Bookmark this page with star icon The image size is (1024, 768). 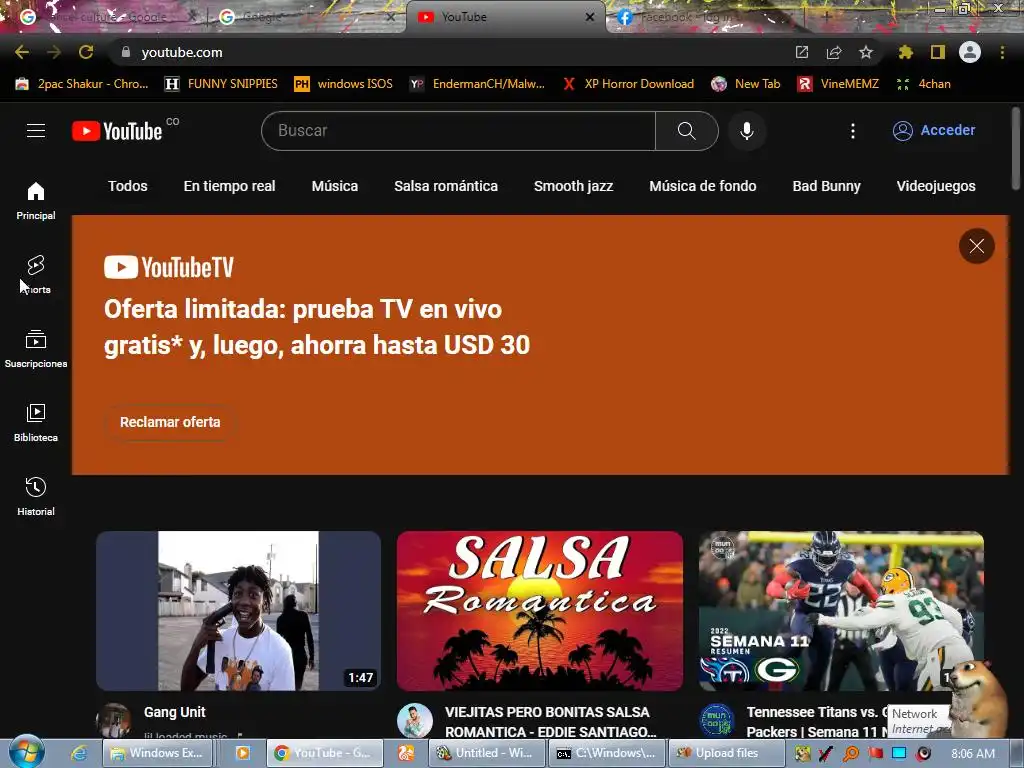pos(866,52)
